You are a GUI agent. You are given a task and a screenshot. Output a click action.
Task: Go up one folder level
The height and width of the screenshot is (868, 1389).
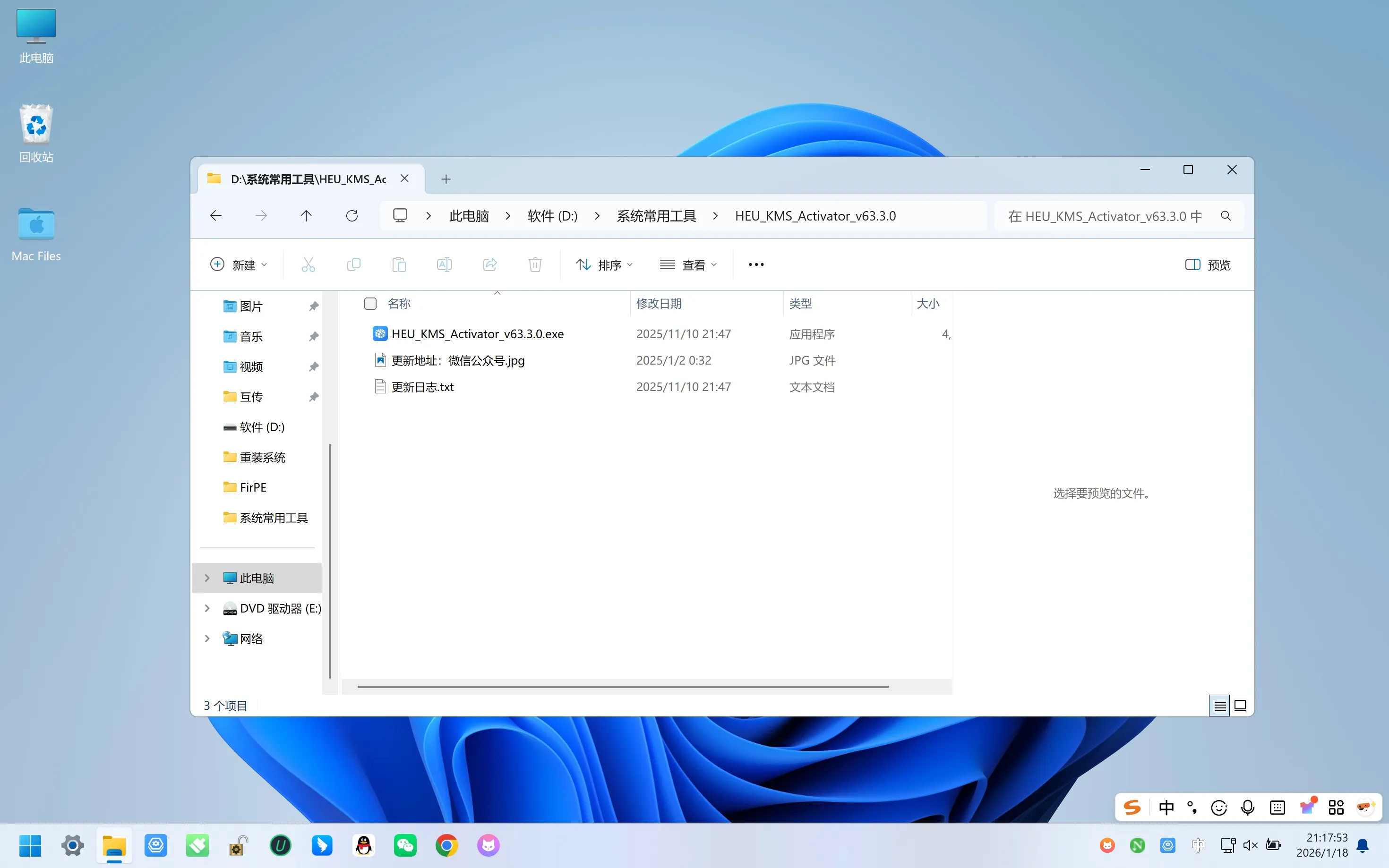[x=306, y=216]
